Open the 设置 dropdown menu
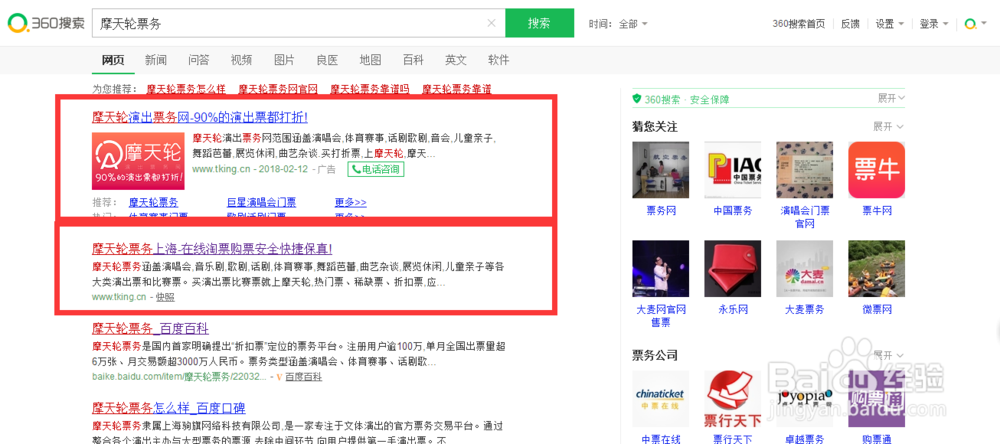Screen dimensions: 1000x444 pos(889,24)
